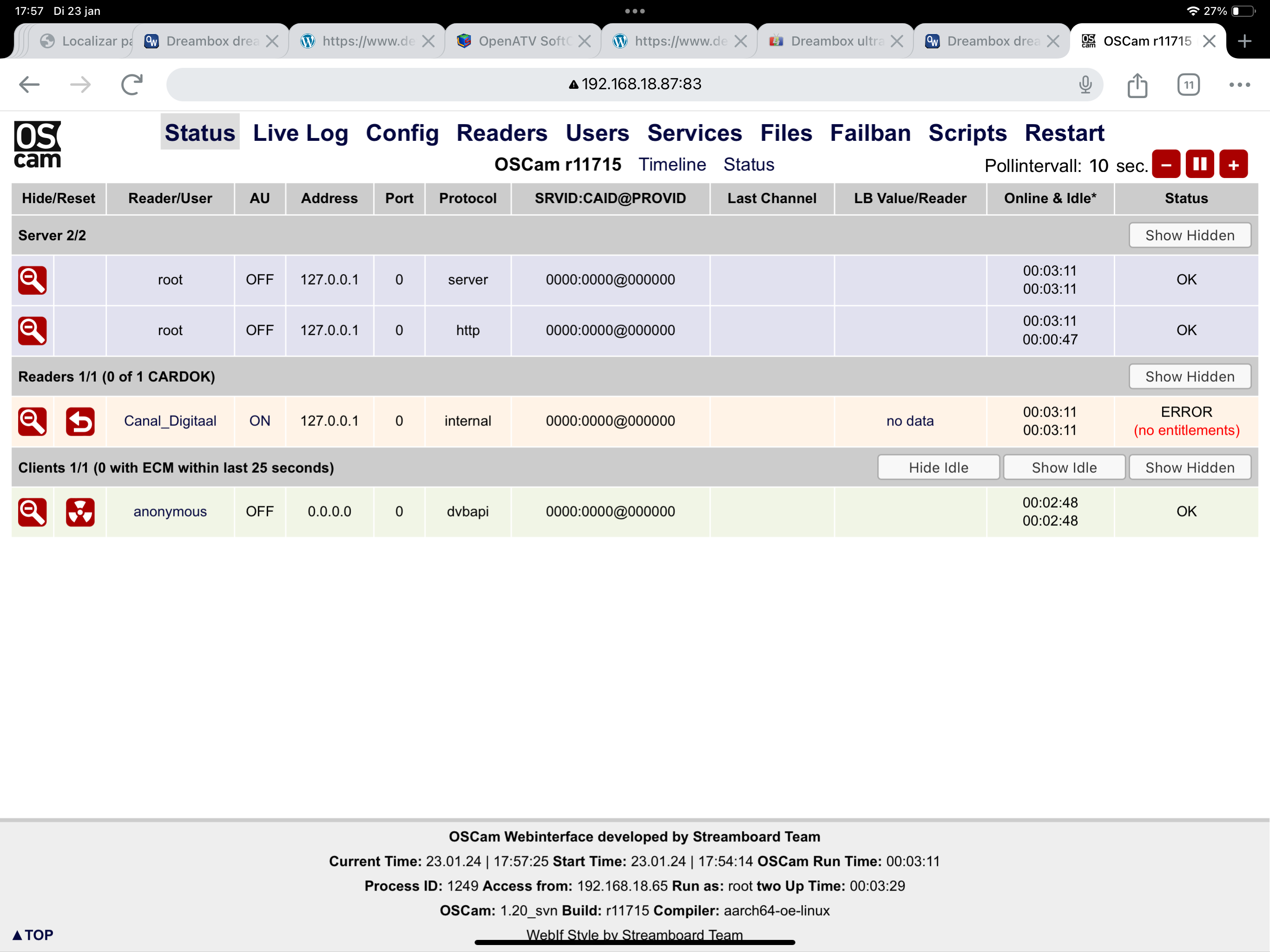The height and width of the screenshot is (952, 1270).
Task: Tap the three-dot multitasking control at top center
Action: [x=635, y=11]
